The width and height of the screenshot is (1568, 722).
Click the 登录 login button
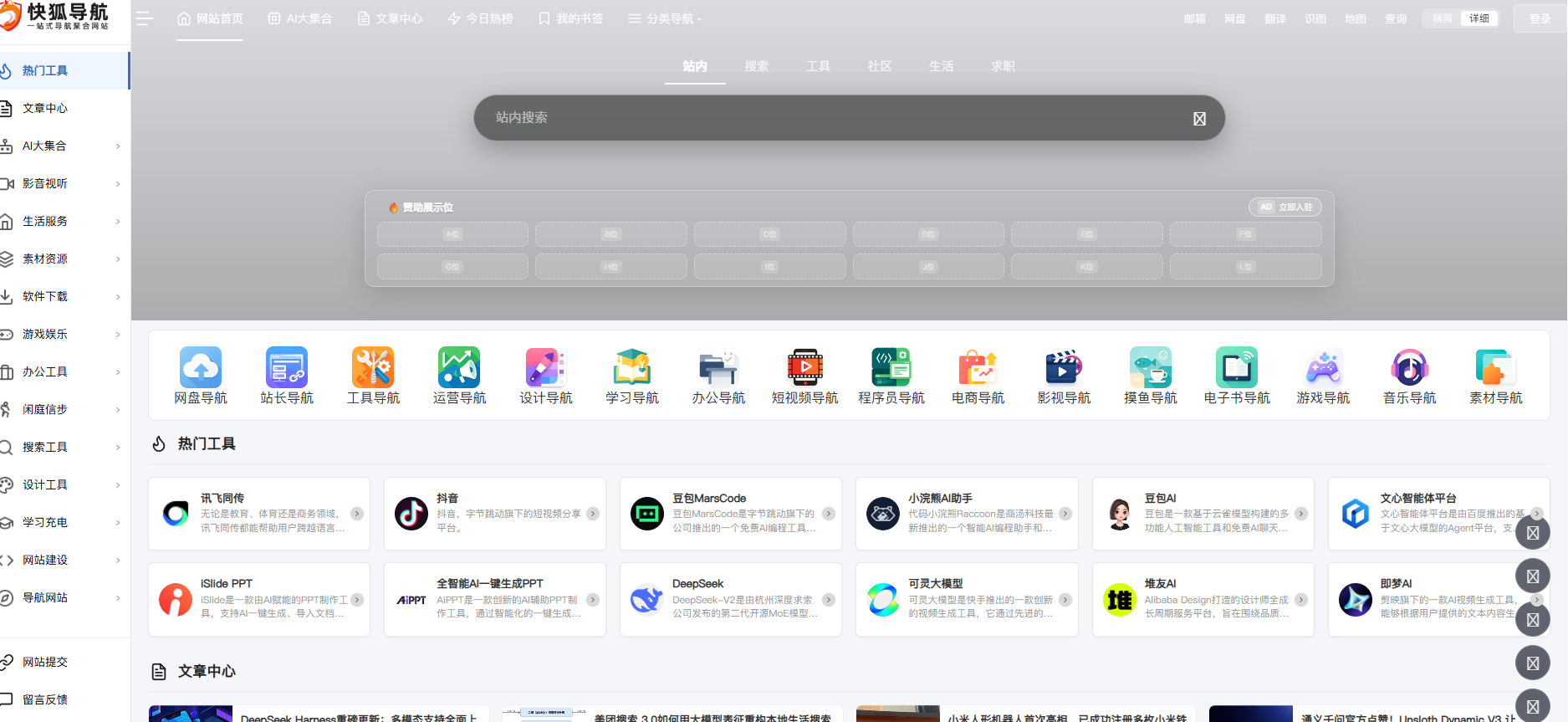click(1540, 18)
